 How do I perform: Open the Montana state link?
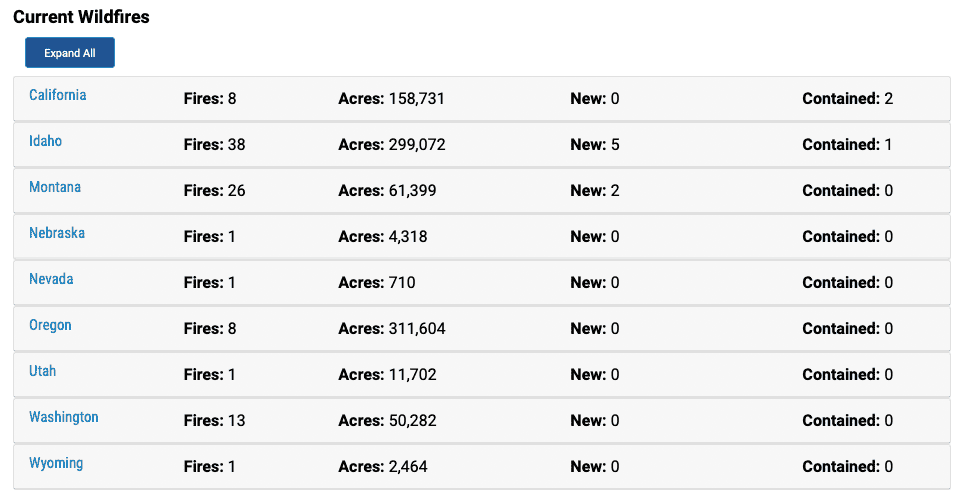pyautogui.click(x=55, y=187)
